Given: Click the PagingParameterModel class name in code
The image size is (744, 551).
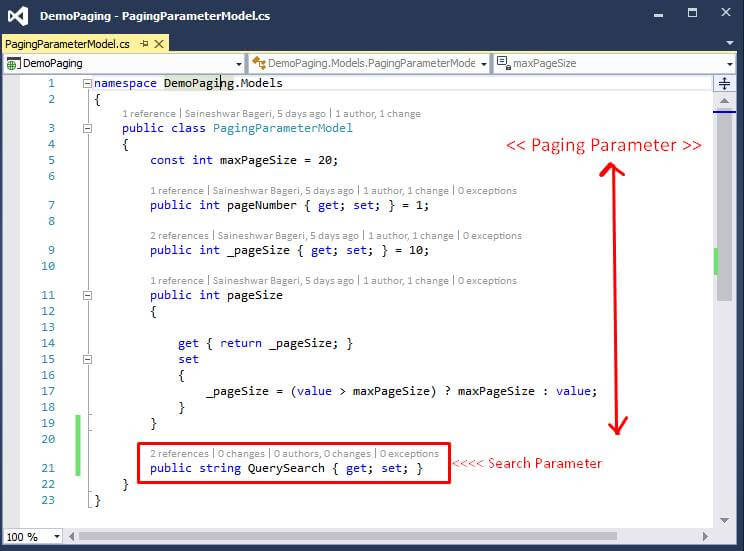Looking at the screenshot, I should point(283,128).
